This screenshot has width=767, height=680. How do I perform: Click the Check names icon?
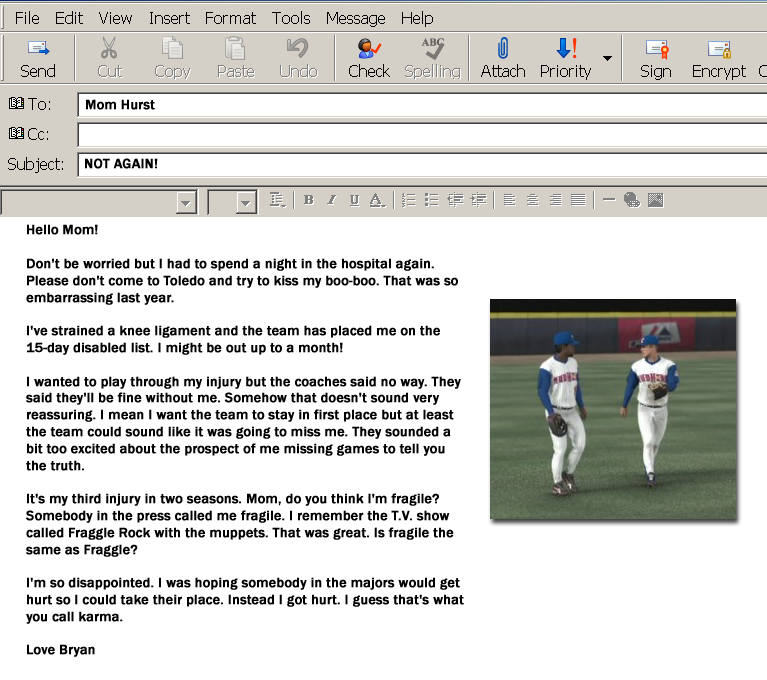coord(369,48)
